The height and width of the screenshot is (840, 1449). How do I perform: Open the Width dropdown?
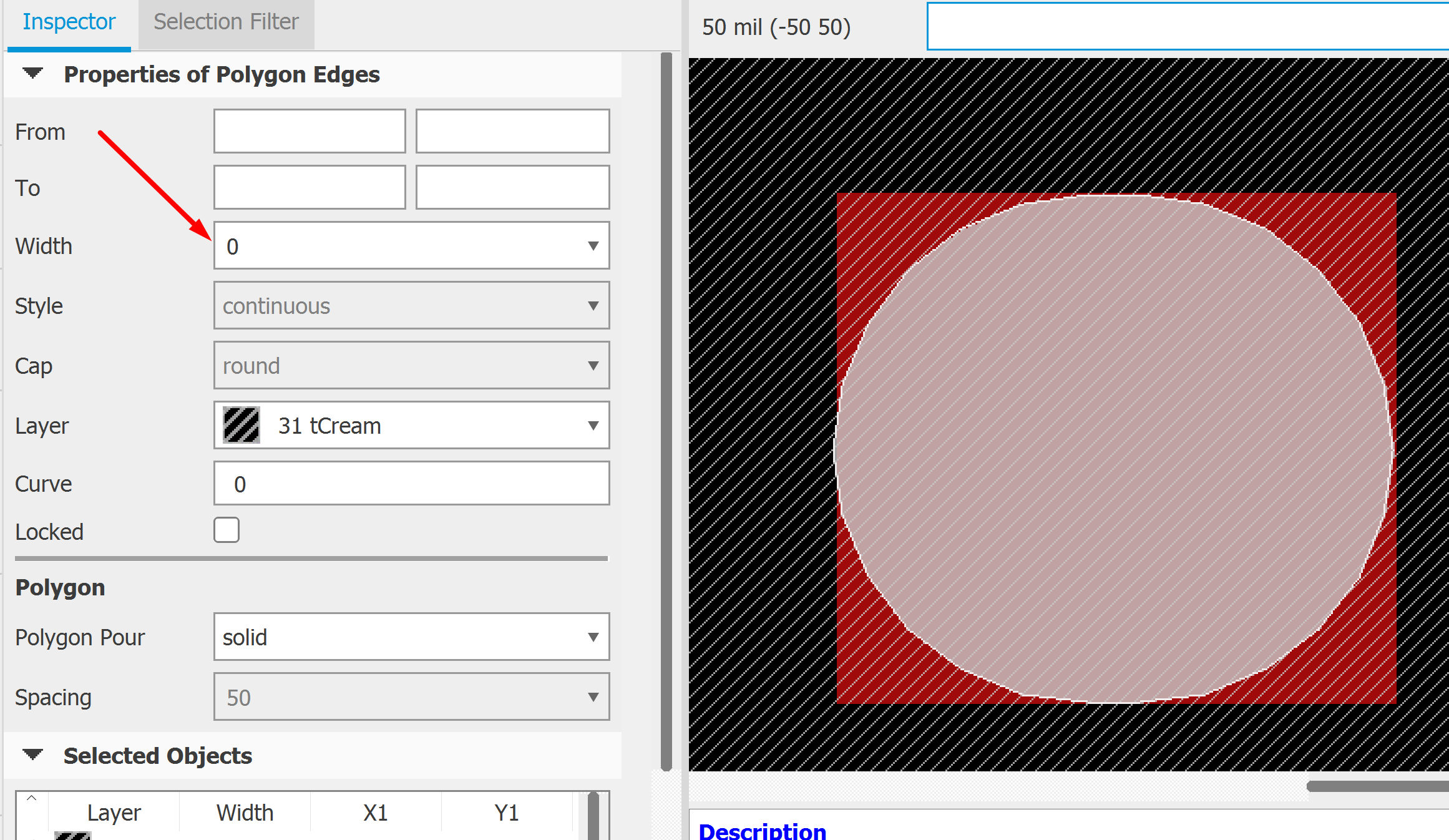[x=593, y=246]
